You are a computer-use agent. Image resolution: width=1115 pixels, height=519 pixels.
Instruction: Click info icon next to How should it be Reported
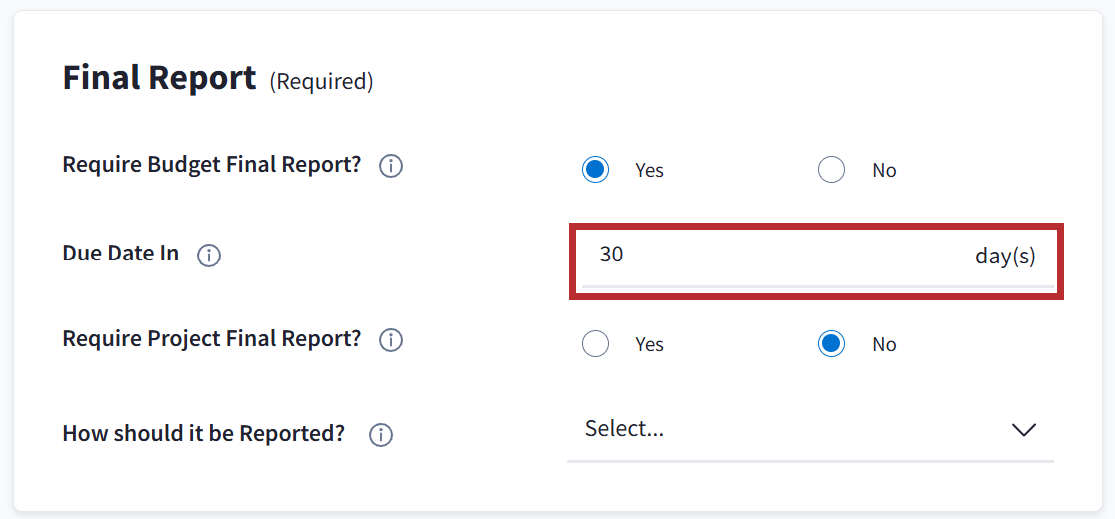[381, 435]
